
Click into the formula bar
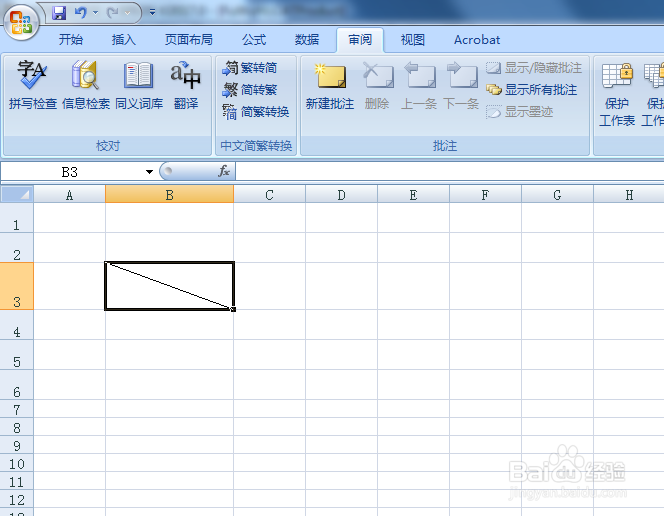450,172
